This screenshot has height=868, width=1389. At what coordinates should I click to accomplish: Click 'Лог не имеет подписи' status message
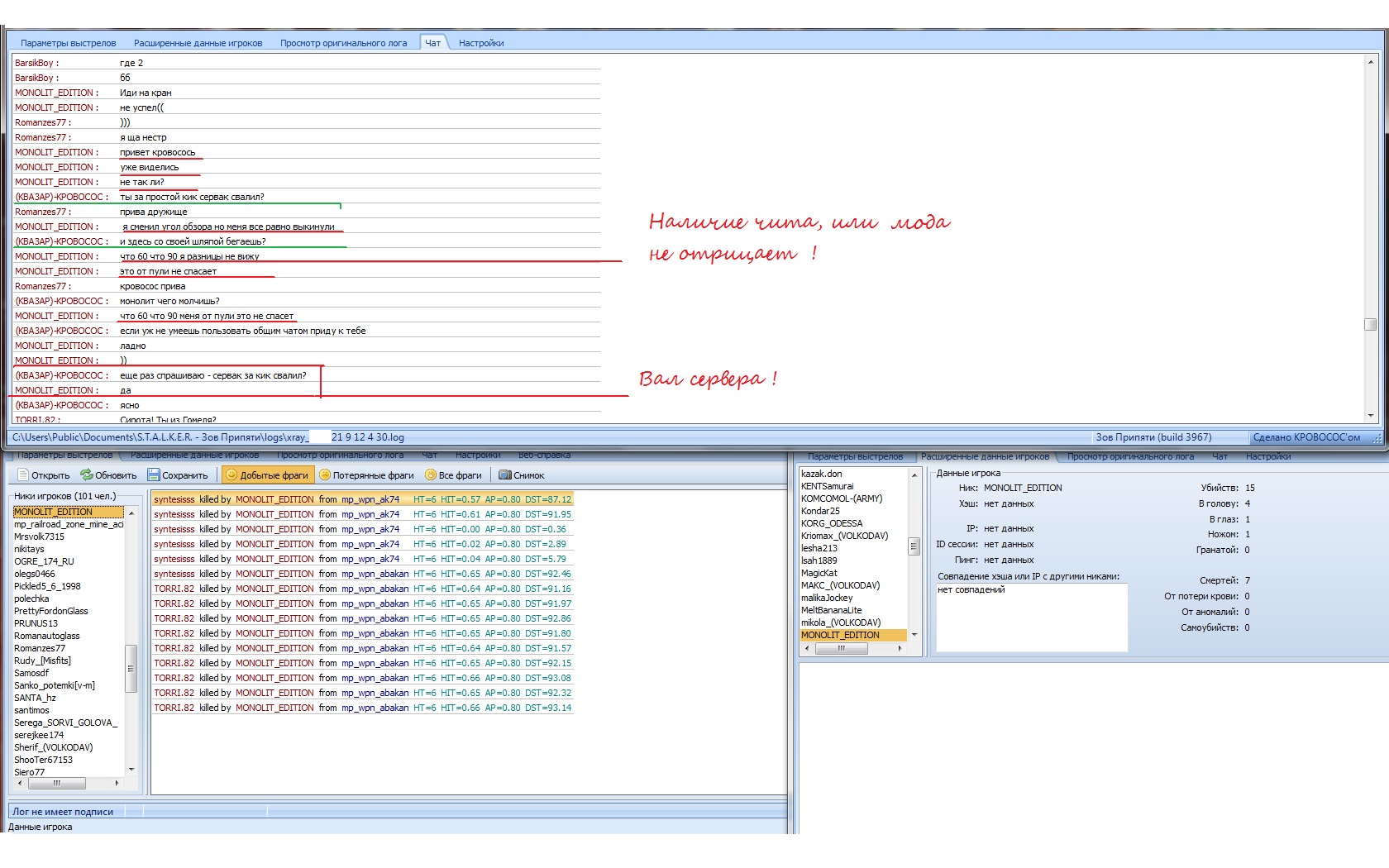coord(63,812)
